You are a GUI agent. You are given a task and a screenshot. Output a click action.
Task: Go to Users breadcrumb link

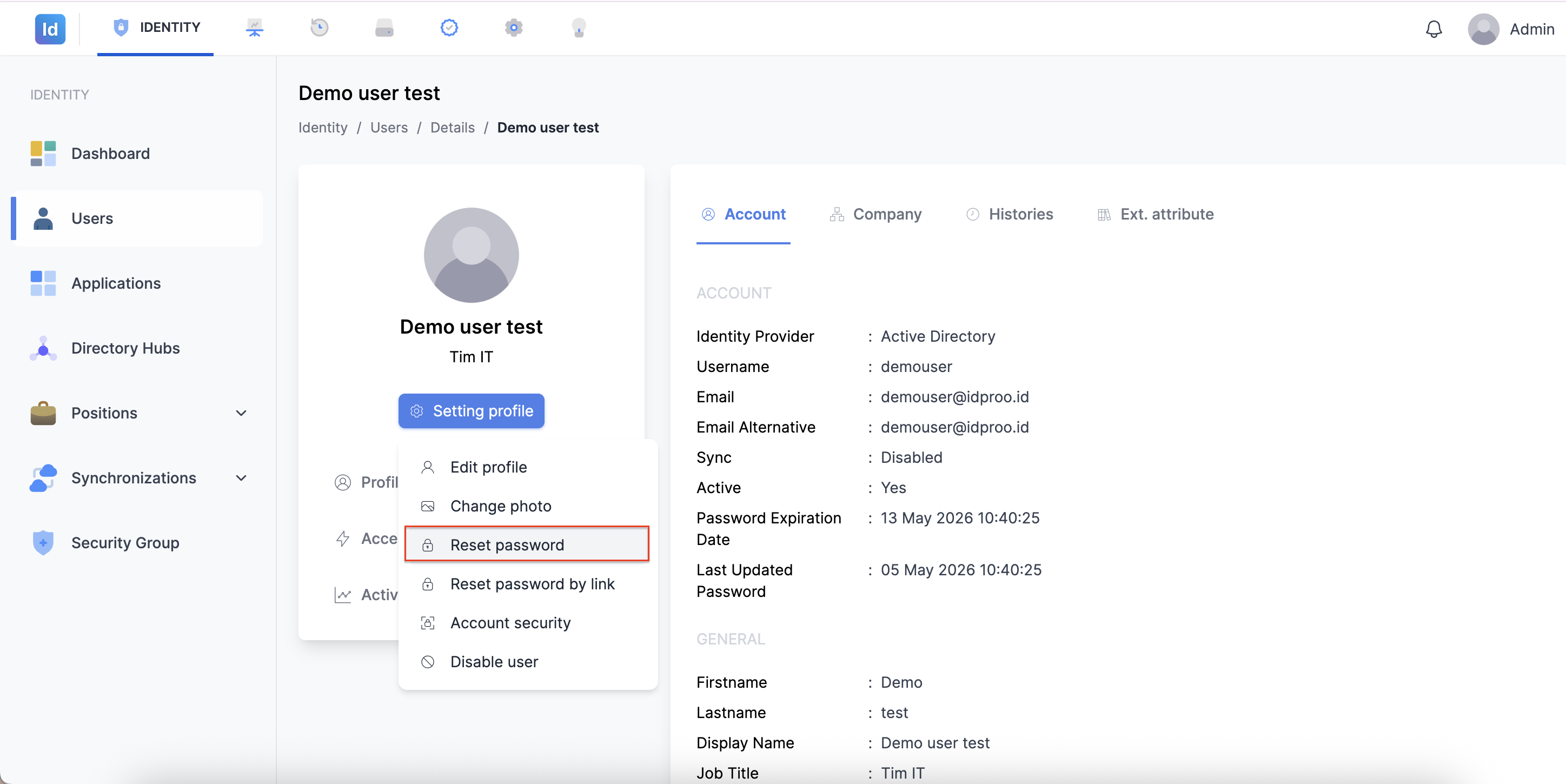tap(389, 128)
